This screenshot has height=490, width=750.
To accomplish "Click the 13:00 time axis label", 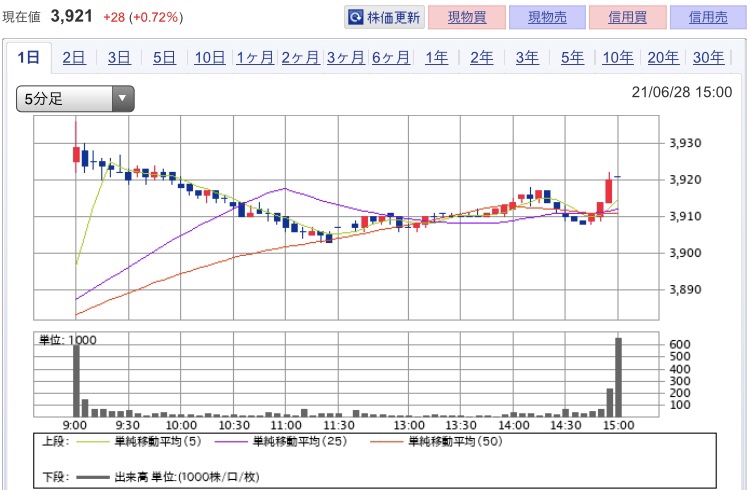I will [x=409, y=425].
